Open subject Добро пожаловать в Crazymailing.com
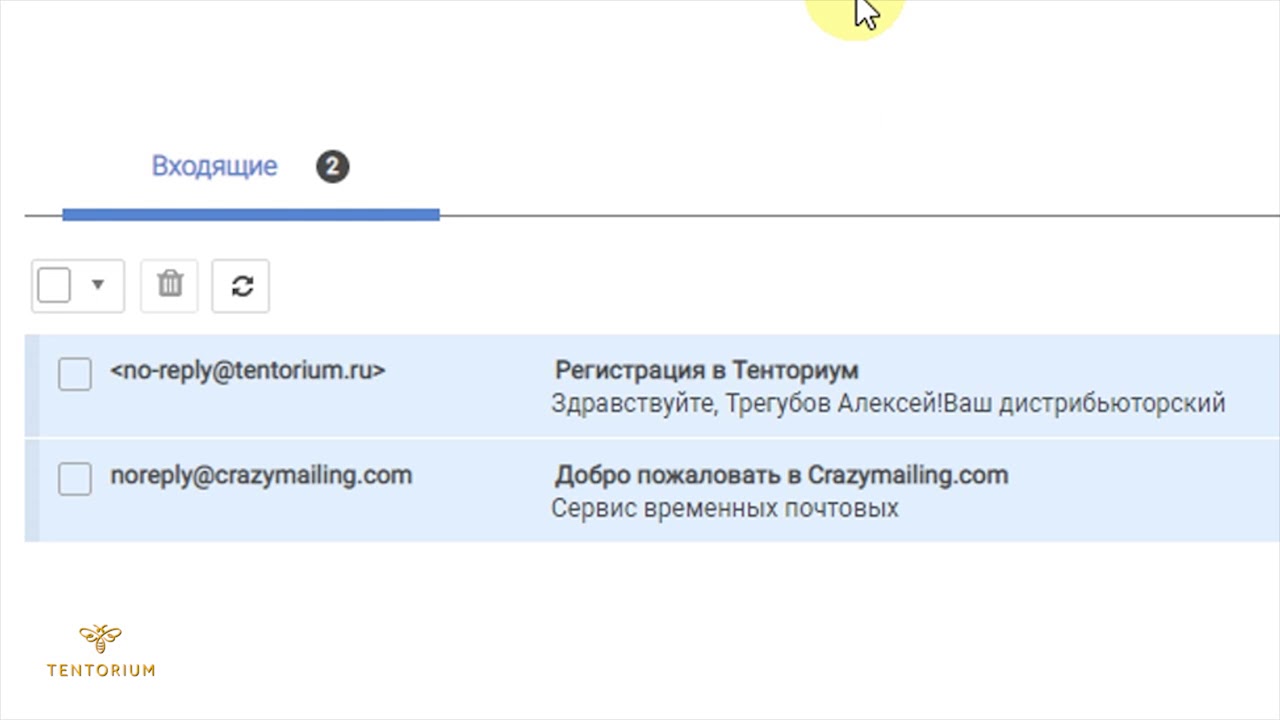The width and height of the screenshot is (1280, 720). pos(782,475)
